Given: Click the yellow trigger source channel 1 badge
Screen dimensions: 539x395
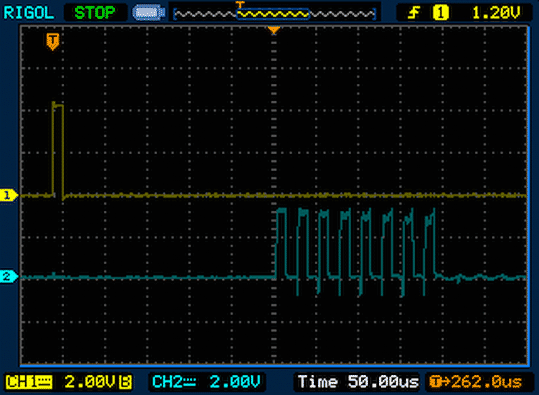Looking at the screenshot, I should click(441, 13).
